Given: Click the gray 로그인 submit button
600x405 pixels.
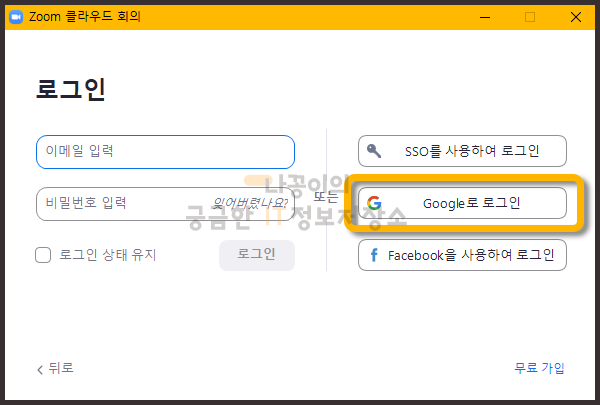Looking at the screenshot, I should pos(257,255).
